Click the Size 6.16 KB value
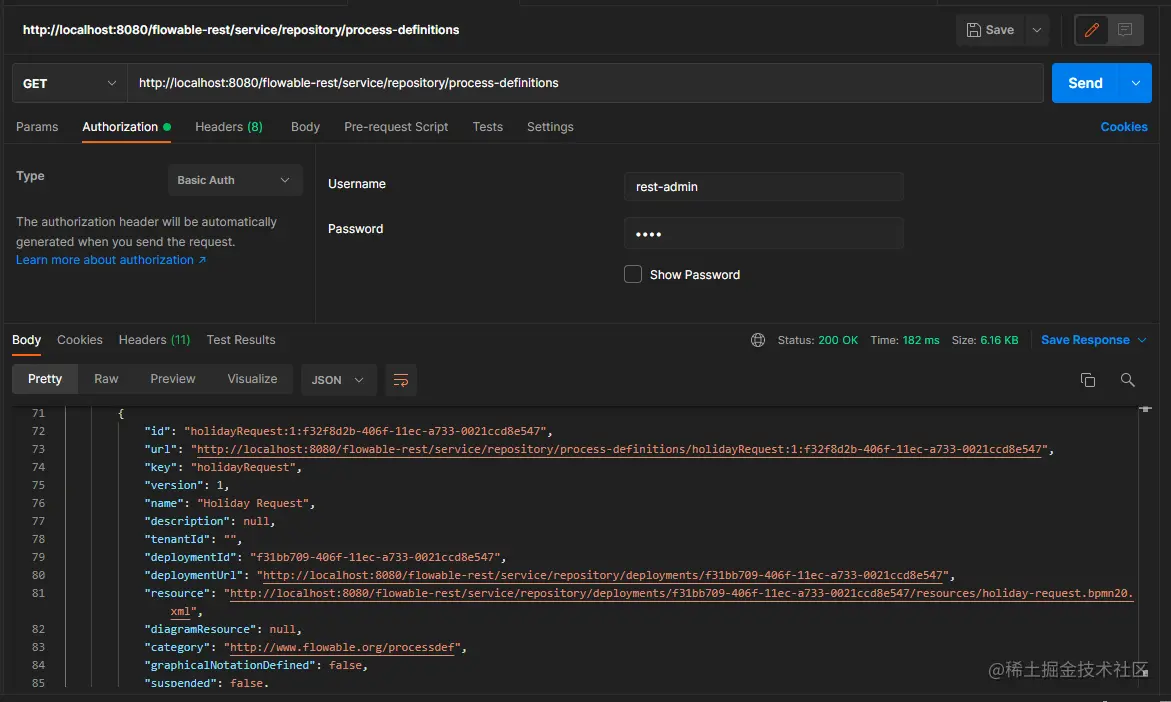Viewport: 1171px width, 702px height. pyautogui.click(x=998, y=340)
